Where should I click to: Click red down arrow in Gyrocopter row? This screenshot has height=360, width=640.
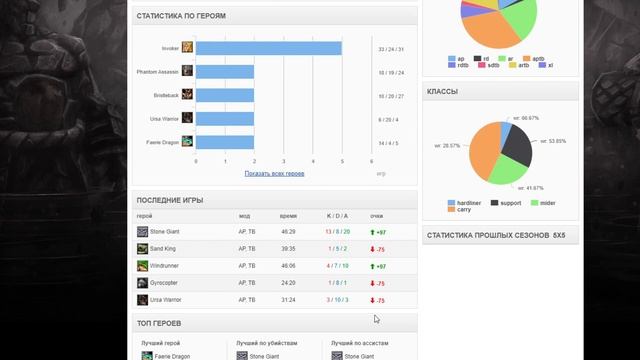tap(372, 283)
